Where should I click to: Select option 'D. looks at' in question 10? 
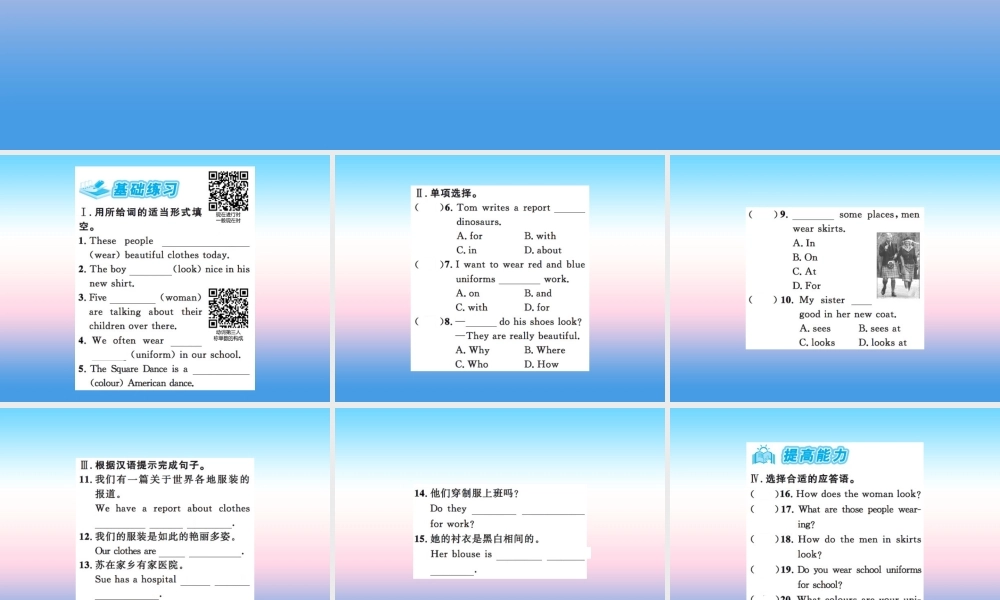pos(883,342)
